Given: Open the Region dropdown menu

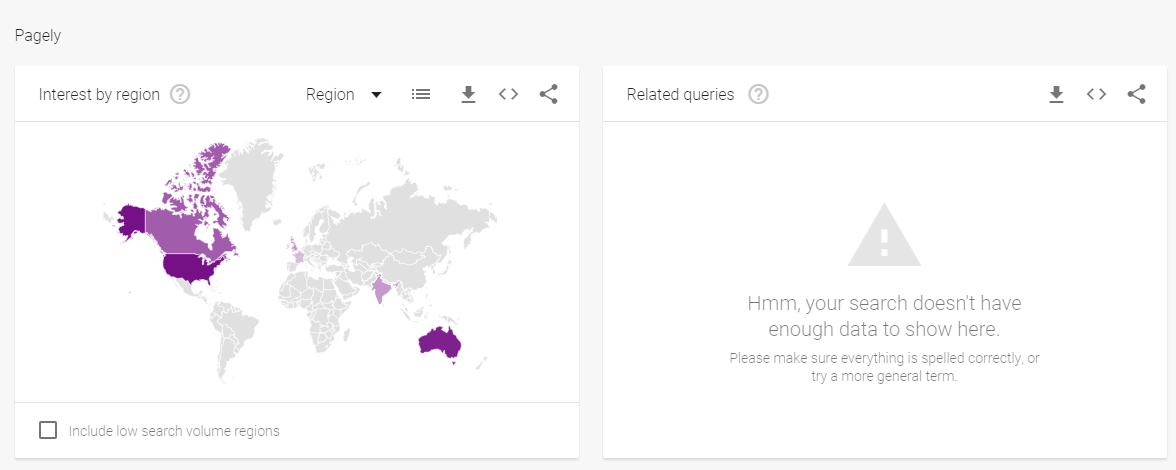Looking at the screenshot, I should coord(343,94).
